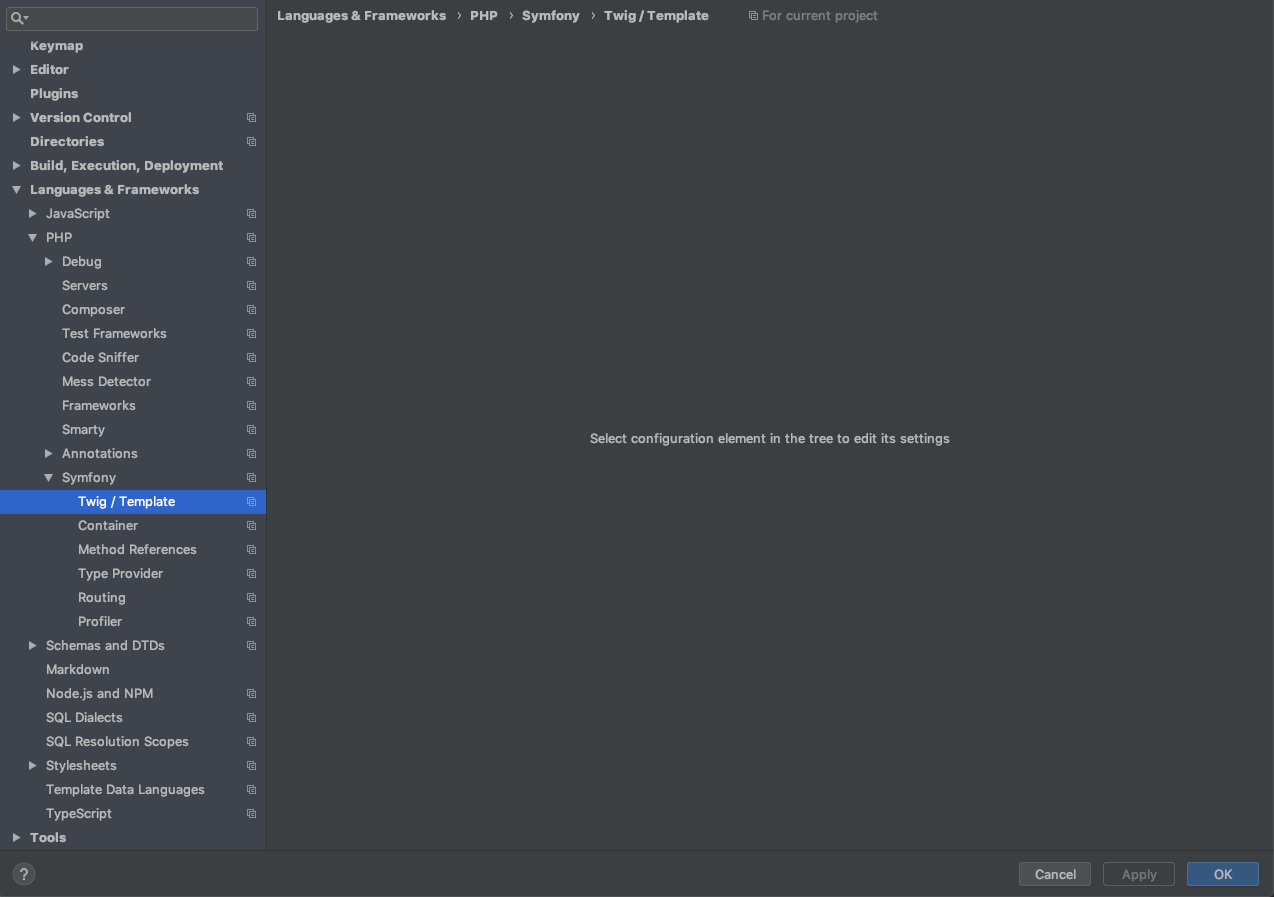Click project-level icon beside Type Provider
The width and height of the screenshot is (1274, 897).
(x=251, y=574)
